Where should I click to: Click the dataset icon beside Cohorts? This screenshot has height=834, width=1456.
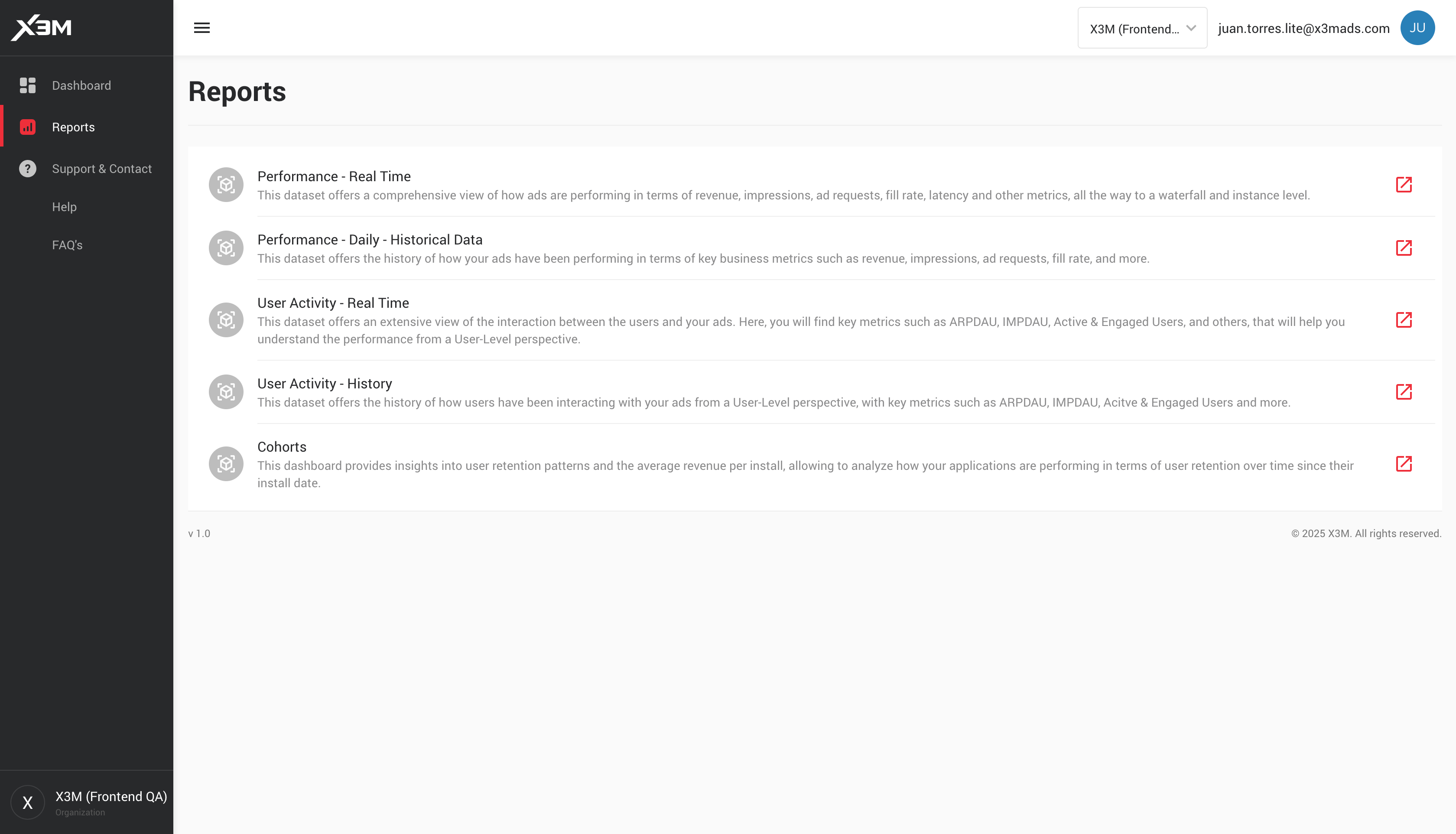click(226, 463)
